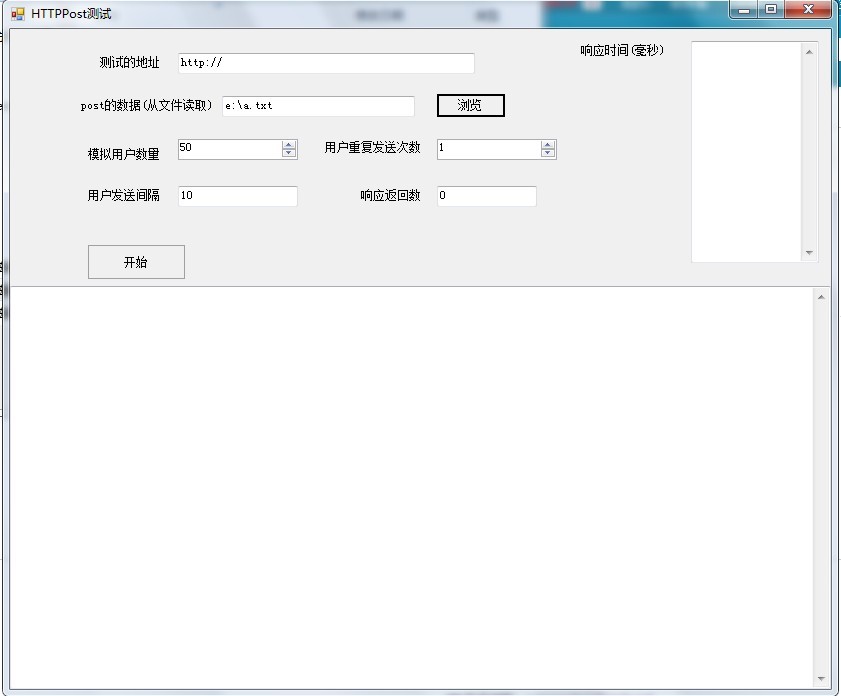The height and width of the screenshot is (696, 841).
Task: Click the post的数据(从文件读取) label
Action: 146,106
